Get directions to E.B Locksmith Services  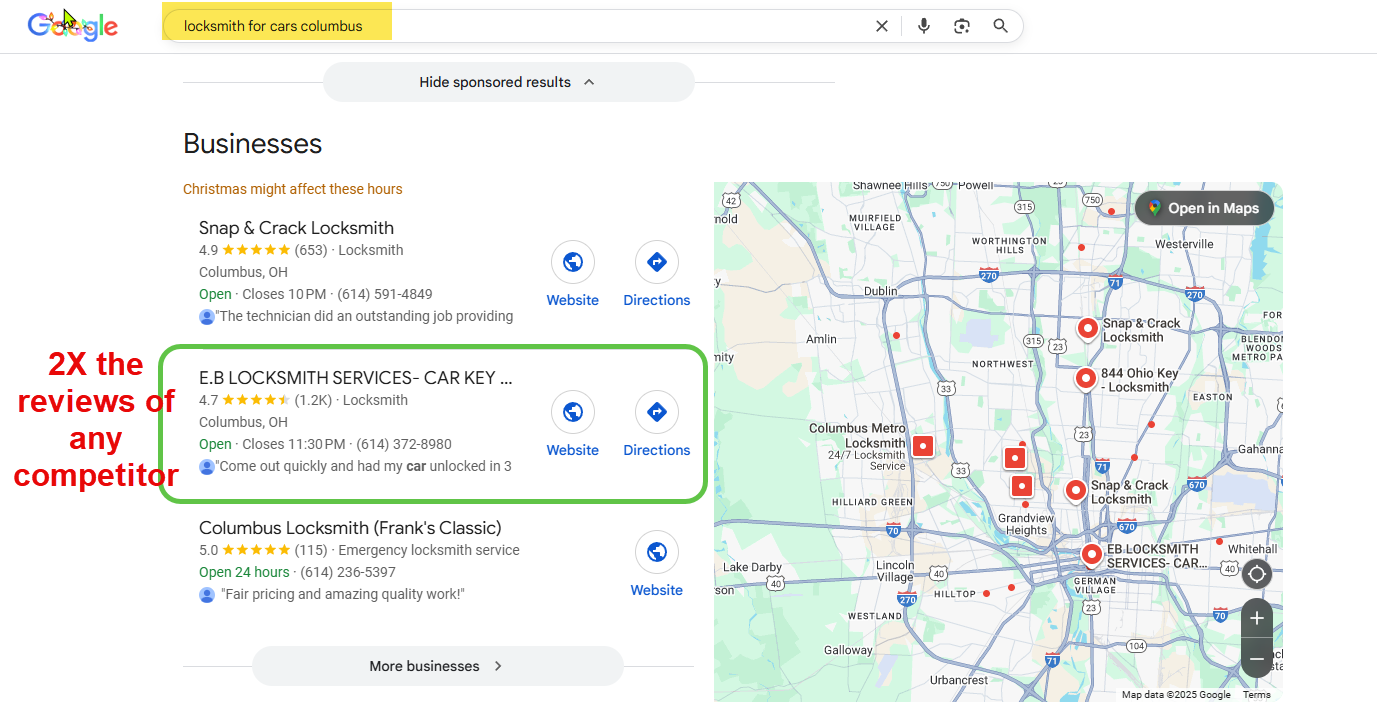click(x=656, y=412)
